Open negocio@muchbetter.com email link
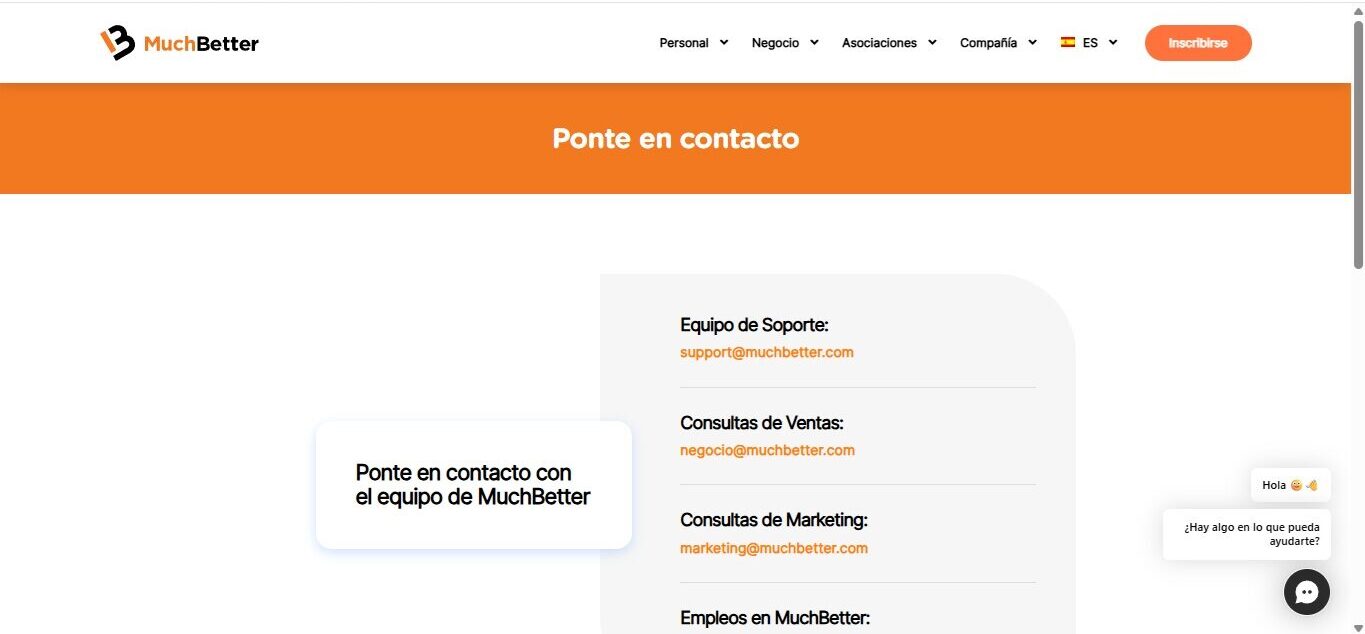The height and width of the screenshot is (634, 1365). [767, 450]
